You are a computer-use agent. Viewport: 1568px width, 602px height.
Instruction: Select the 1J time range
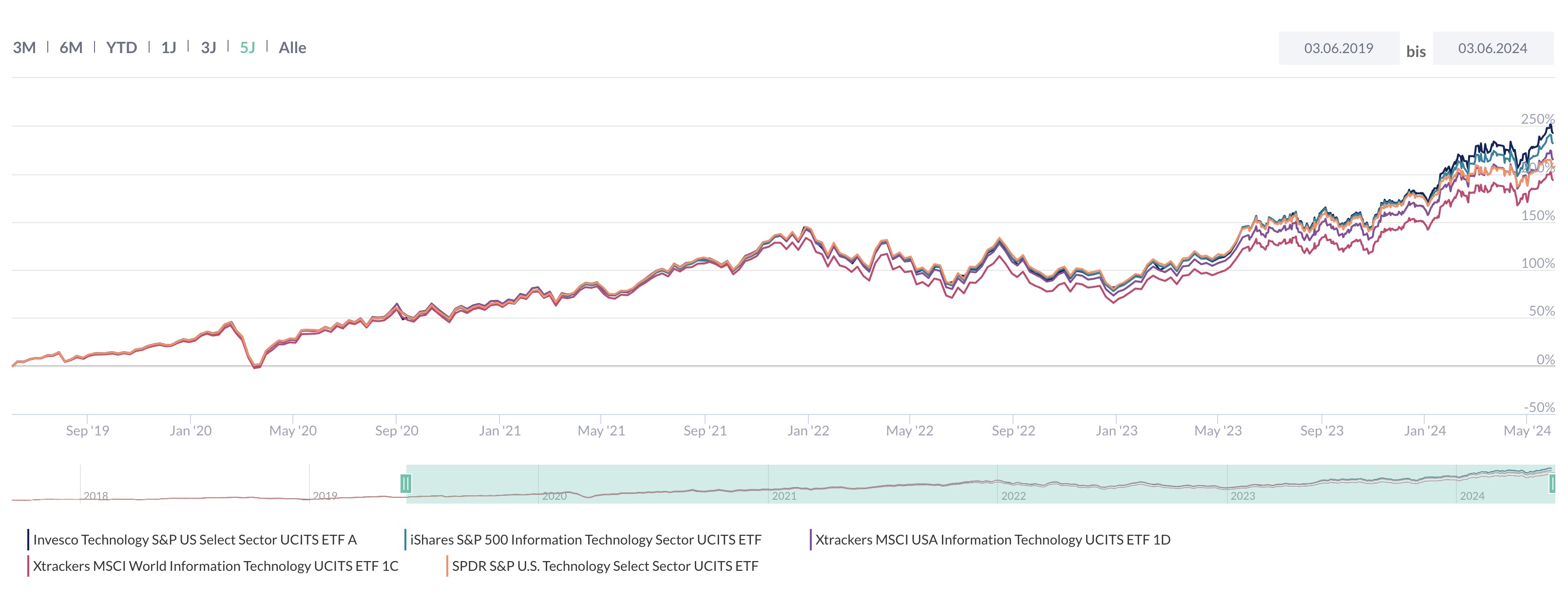(x=169, y=47)
